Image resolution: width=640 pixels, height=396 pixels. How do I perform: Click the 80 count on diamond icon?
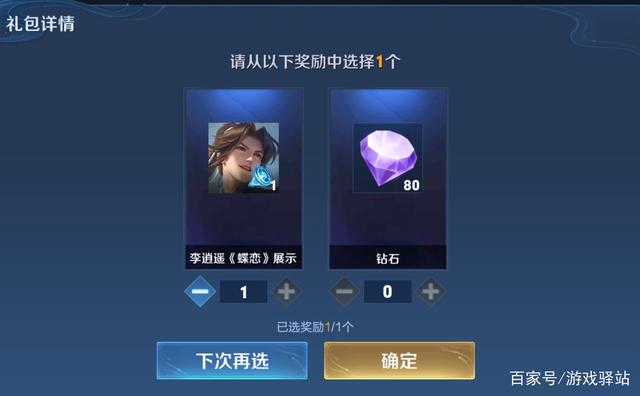(411, 185)
